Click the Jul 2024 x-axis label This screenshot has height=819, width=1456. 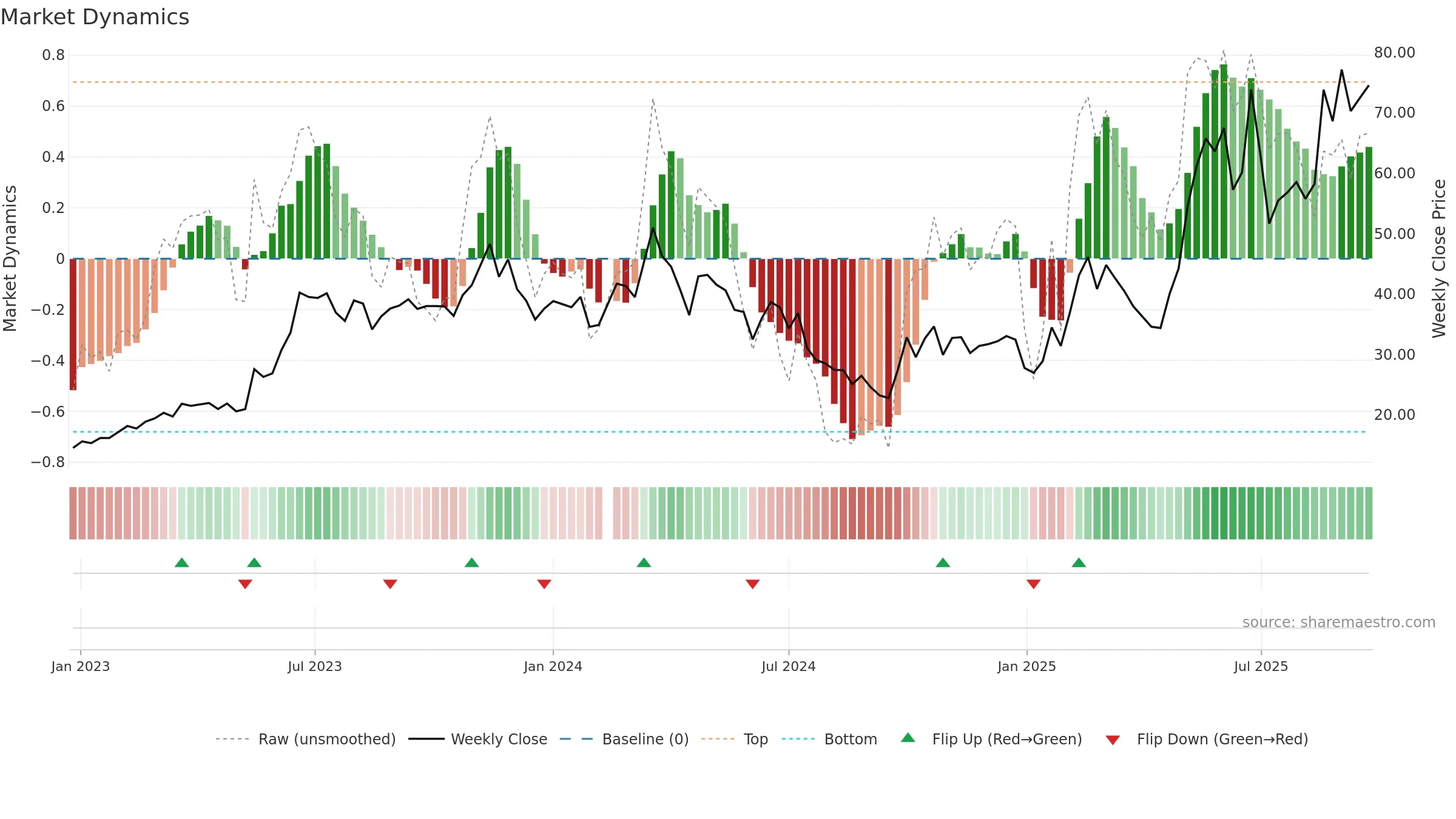[789, 666]
